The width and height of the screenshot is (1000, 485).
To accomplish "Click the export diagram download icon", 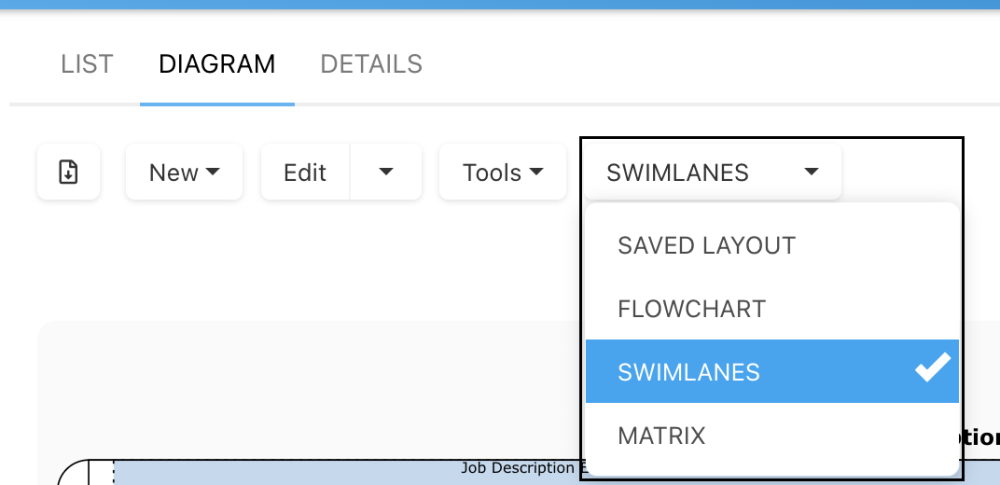I will click(x=68, y=172).
